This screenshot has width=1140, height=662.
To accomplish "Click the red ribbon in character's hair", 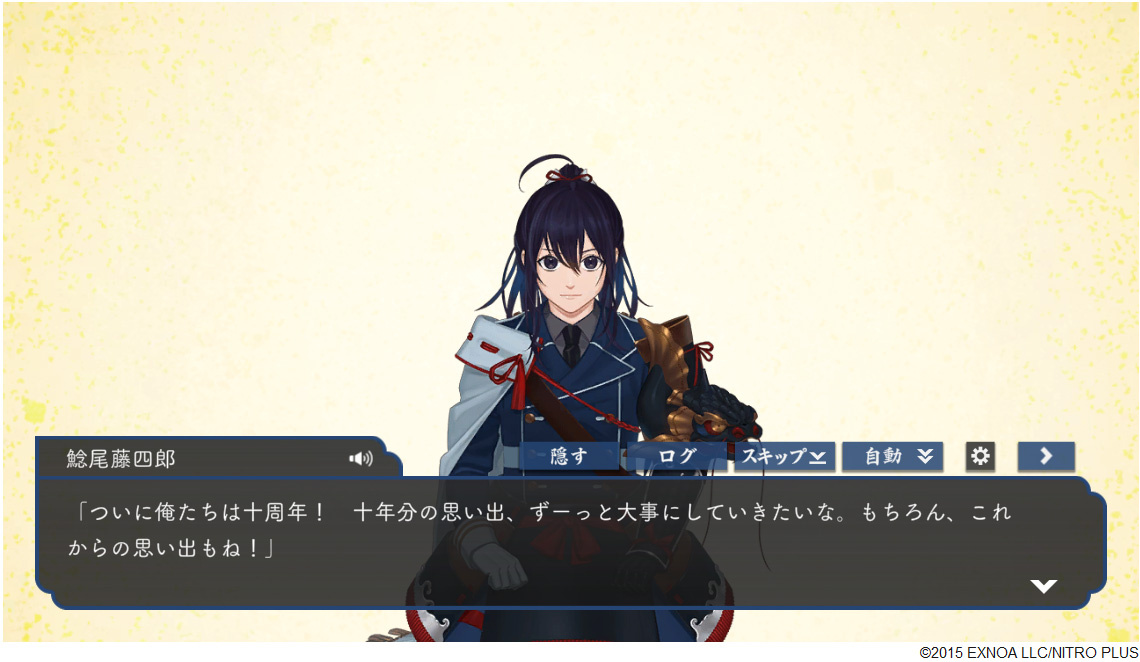I will [569, 175].
